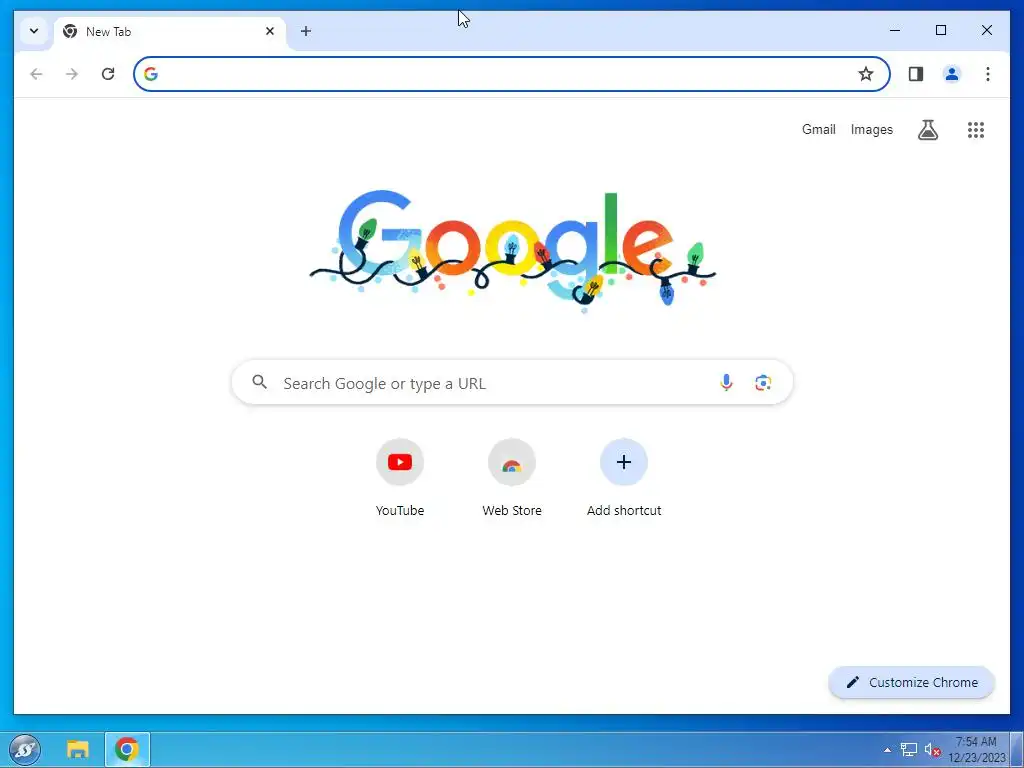The image size is (1024, 768).
Task: Click the forward navigation arrow
Action: pos(72,74)
